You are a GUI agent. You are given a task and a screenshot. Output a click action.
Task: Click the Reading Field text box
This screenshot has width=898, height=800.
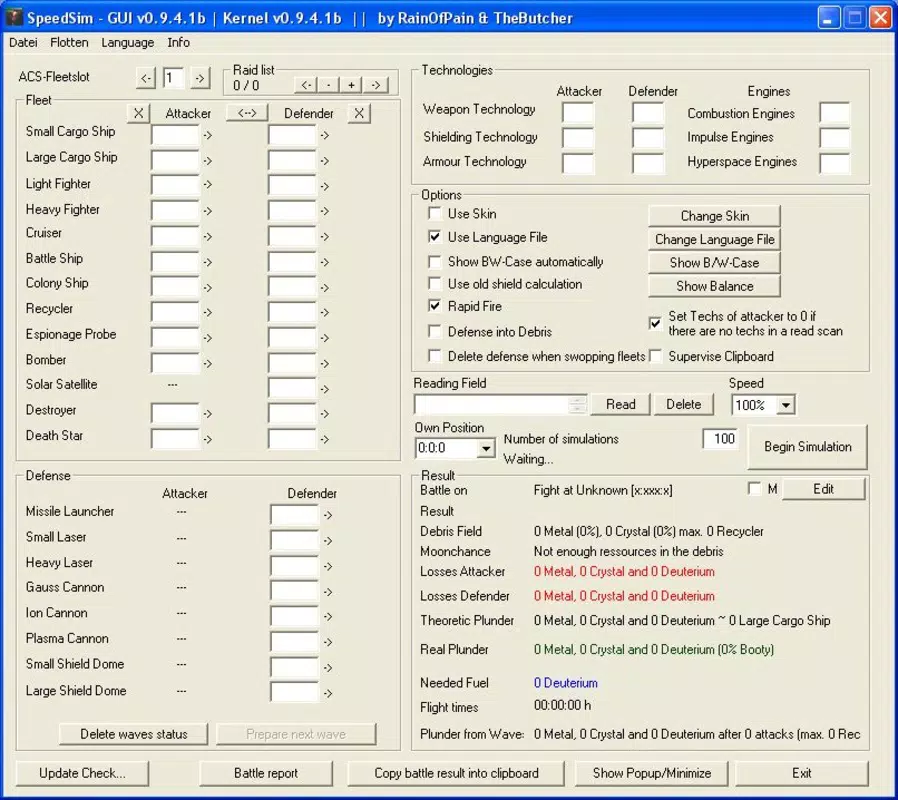[x=500, y=405]
